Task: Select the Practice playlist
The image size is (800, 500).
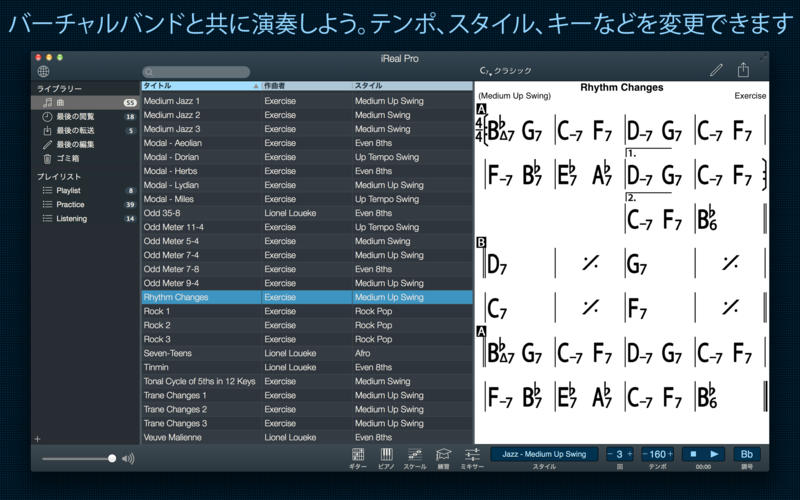Action: coord(86,205)
